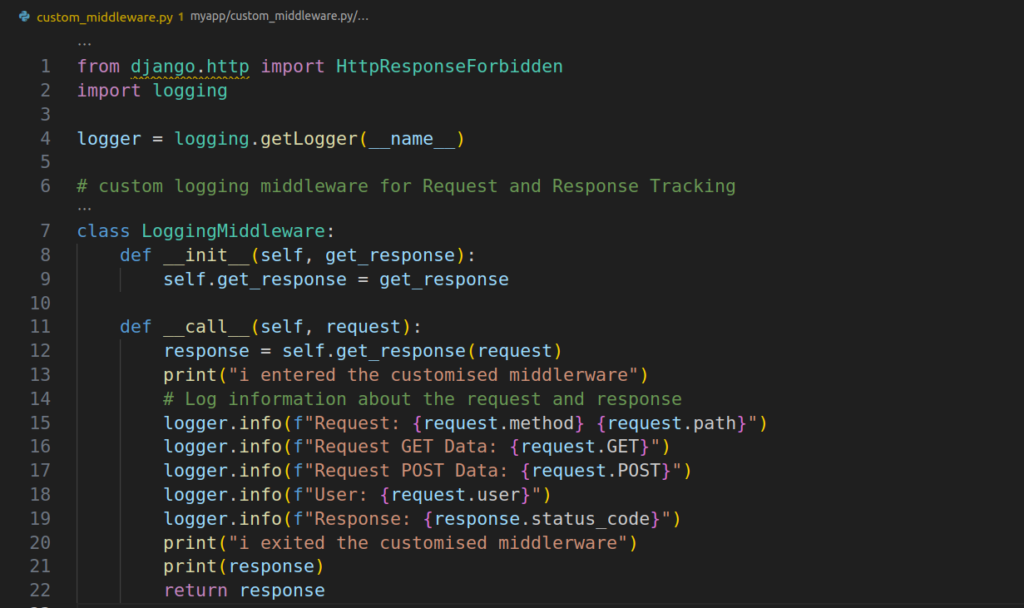Click the problem count badge on the tab
The image size is (1024, 608).
pos(181,18)
